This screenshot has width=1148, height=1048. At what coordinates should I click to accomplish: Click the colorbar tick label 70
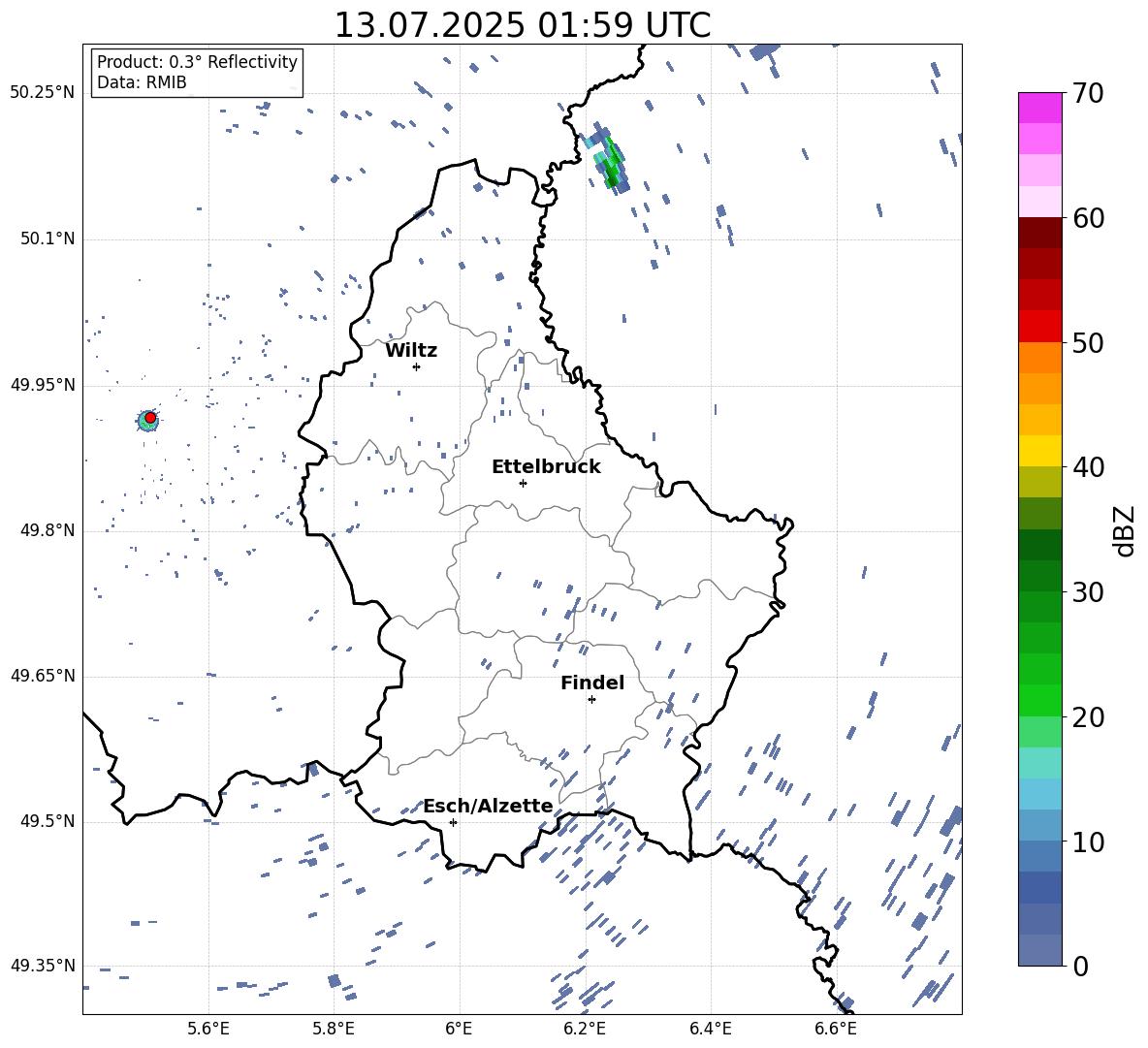(x=1088, y=94)
